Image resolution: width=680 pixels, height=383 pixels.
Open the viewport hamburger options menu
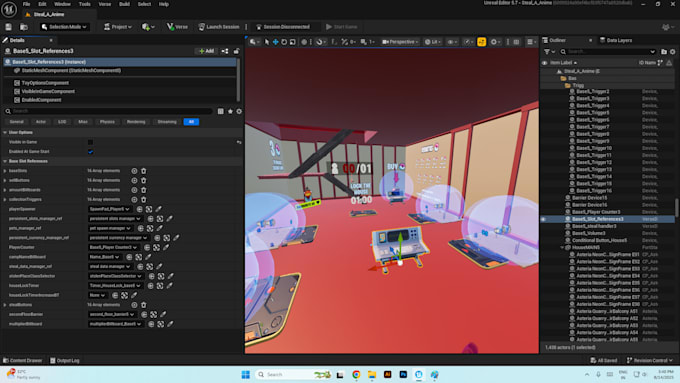tap(530, 42)
